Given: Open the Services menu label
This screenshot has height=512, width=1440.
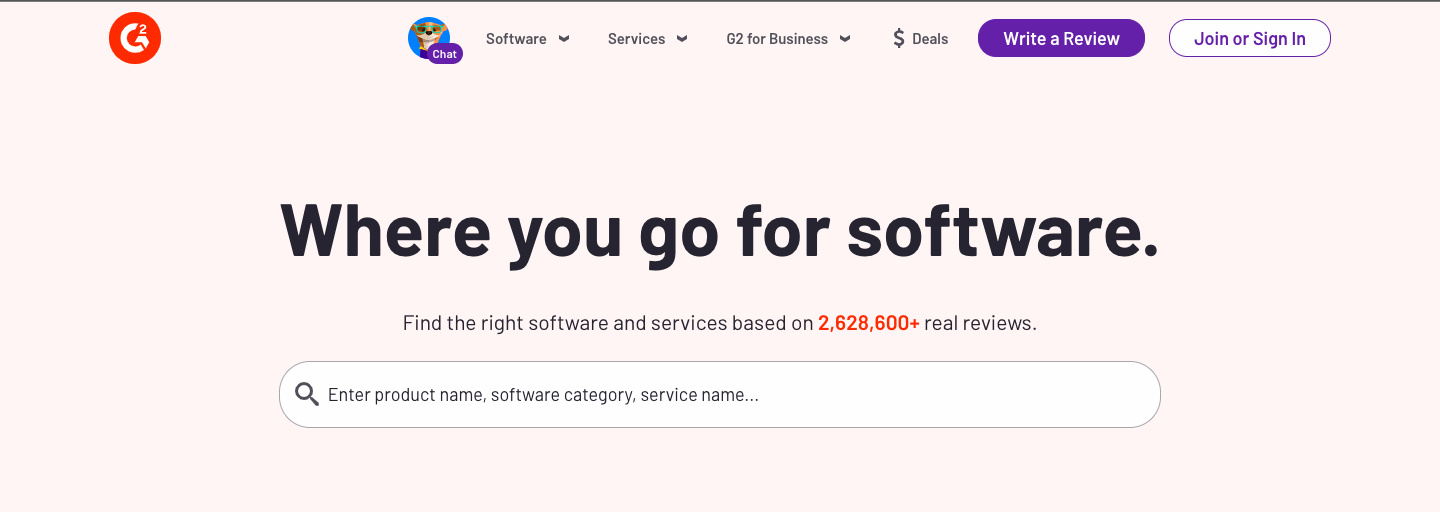Looking at the screenshot, I should pos(636,39).
